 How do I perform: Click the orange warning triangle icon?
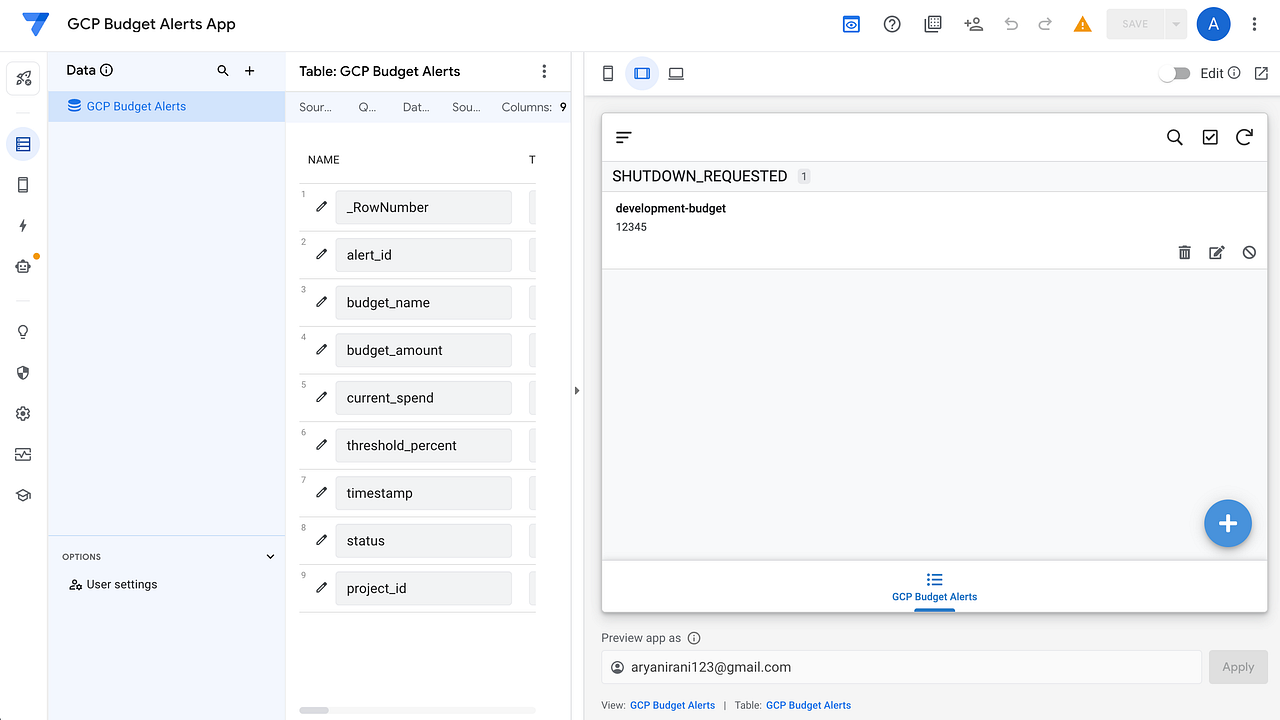[1082, 24]
